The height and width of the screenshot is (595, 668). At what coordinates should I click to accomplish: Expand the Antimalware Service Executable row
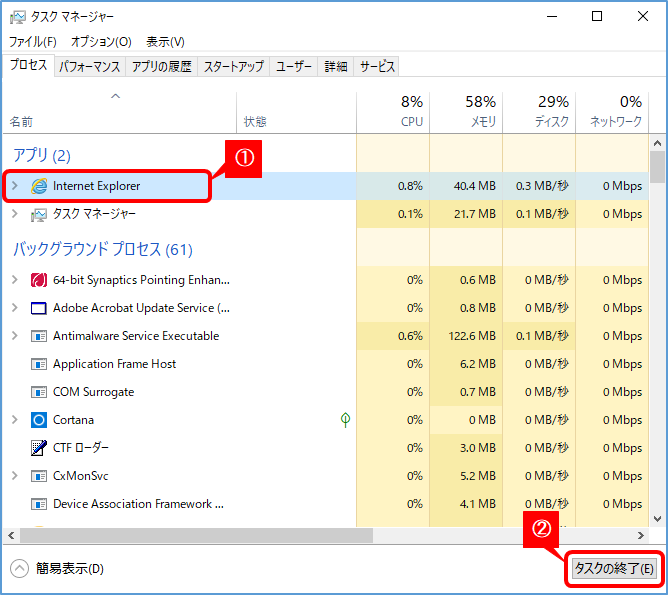(x=15, y=336)
